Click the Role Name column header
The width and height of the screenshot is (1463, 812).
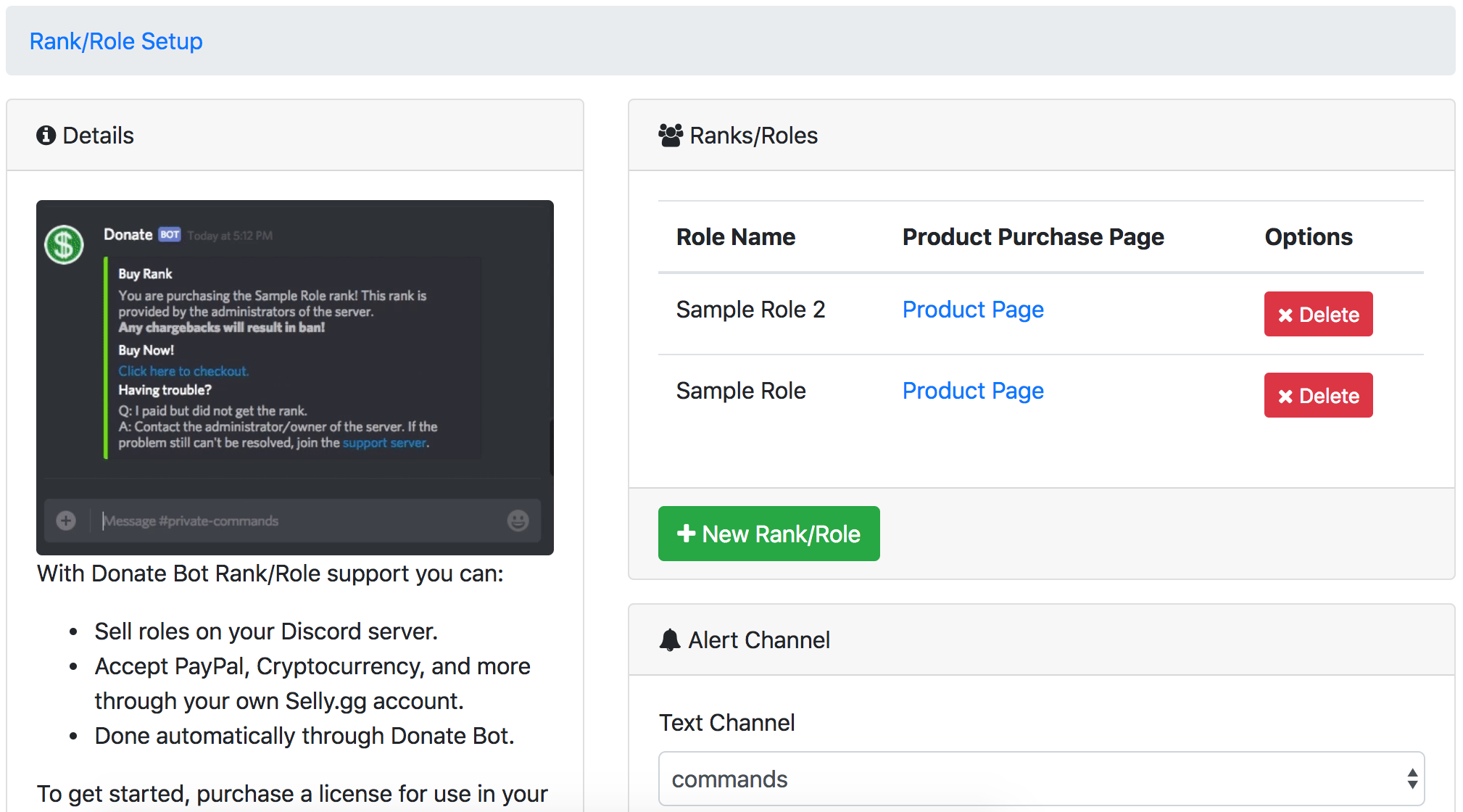click(x=735, y=237)
